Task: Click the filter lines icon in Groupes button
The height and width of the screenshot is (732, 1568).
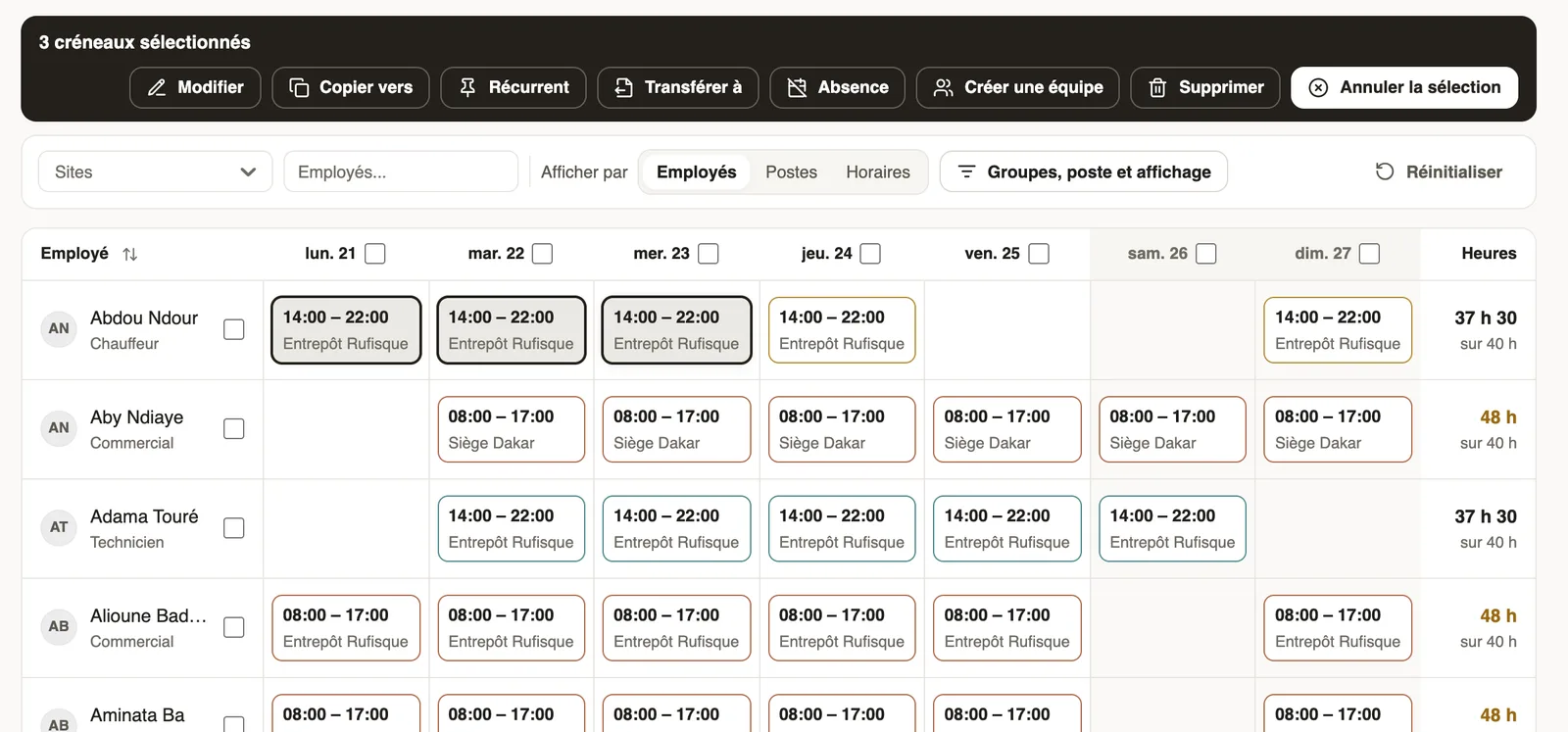Action: coord(966,171)
